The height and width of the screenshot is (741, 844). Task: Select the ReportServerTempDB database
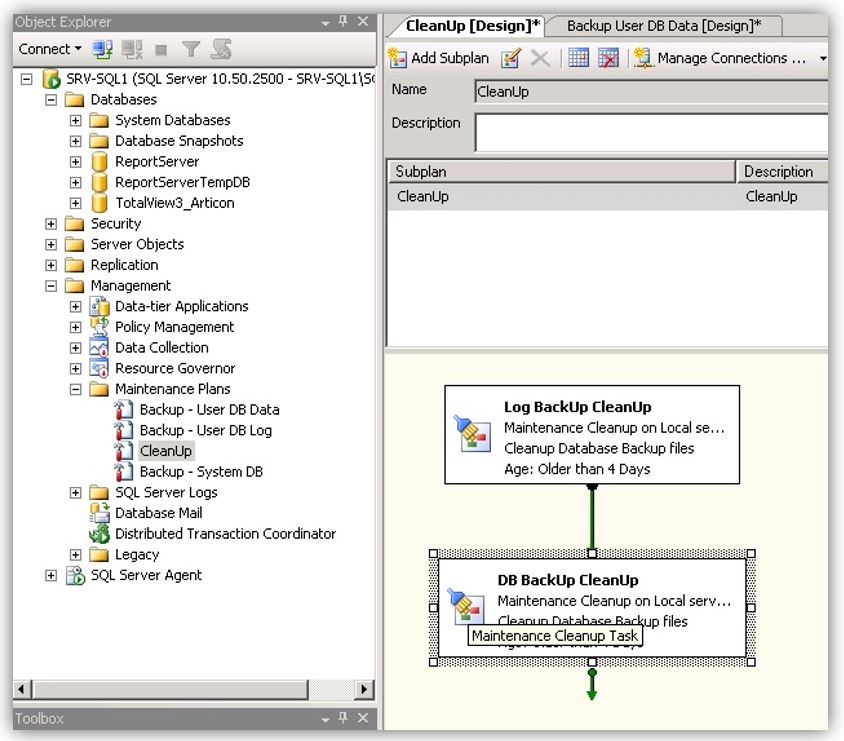tap(182, 182)
